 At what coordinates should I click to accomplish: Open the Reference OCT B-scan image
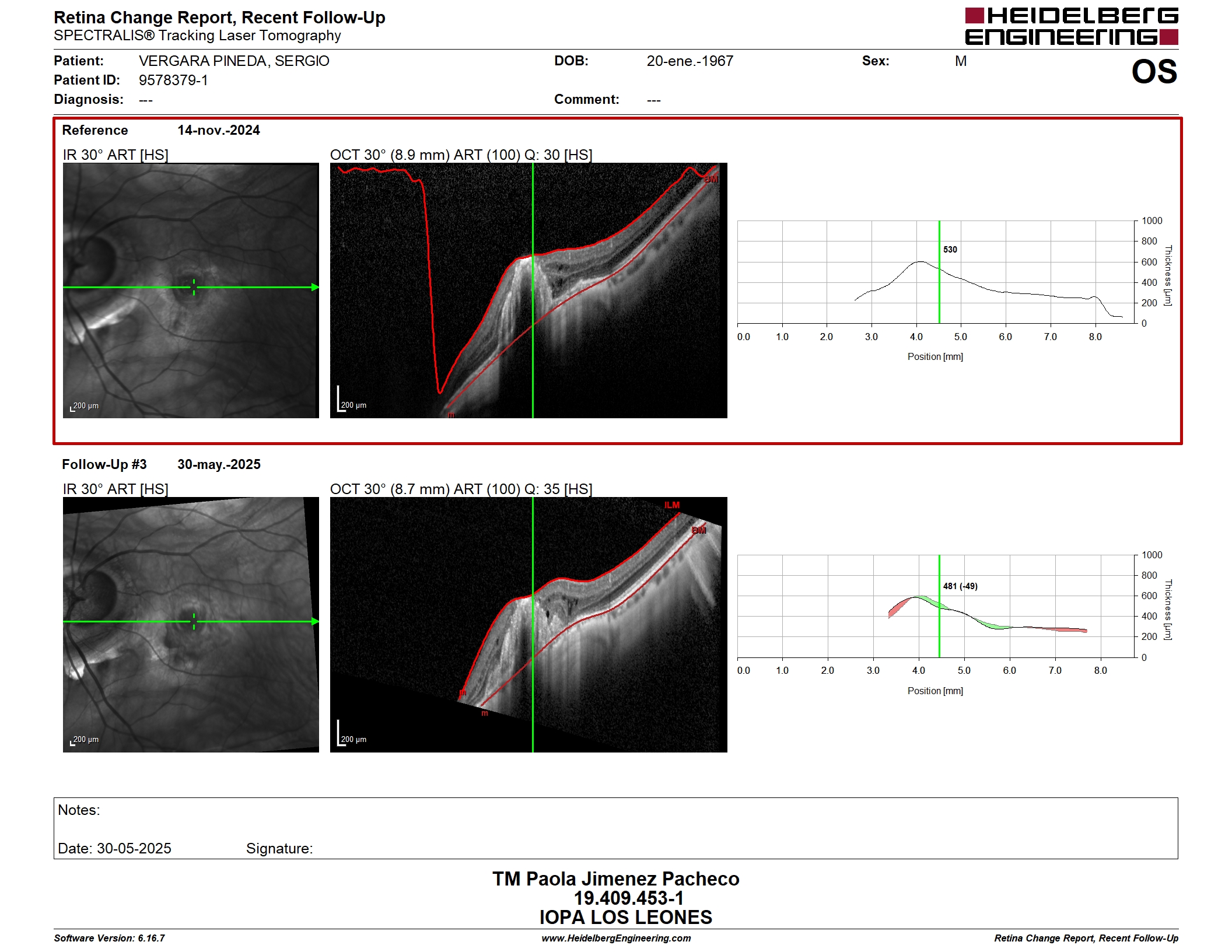coord(528,290)
